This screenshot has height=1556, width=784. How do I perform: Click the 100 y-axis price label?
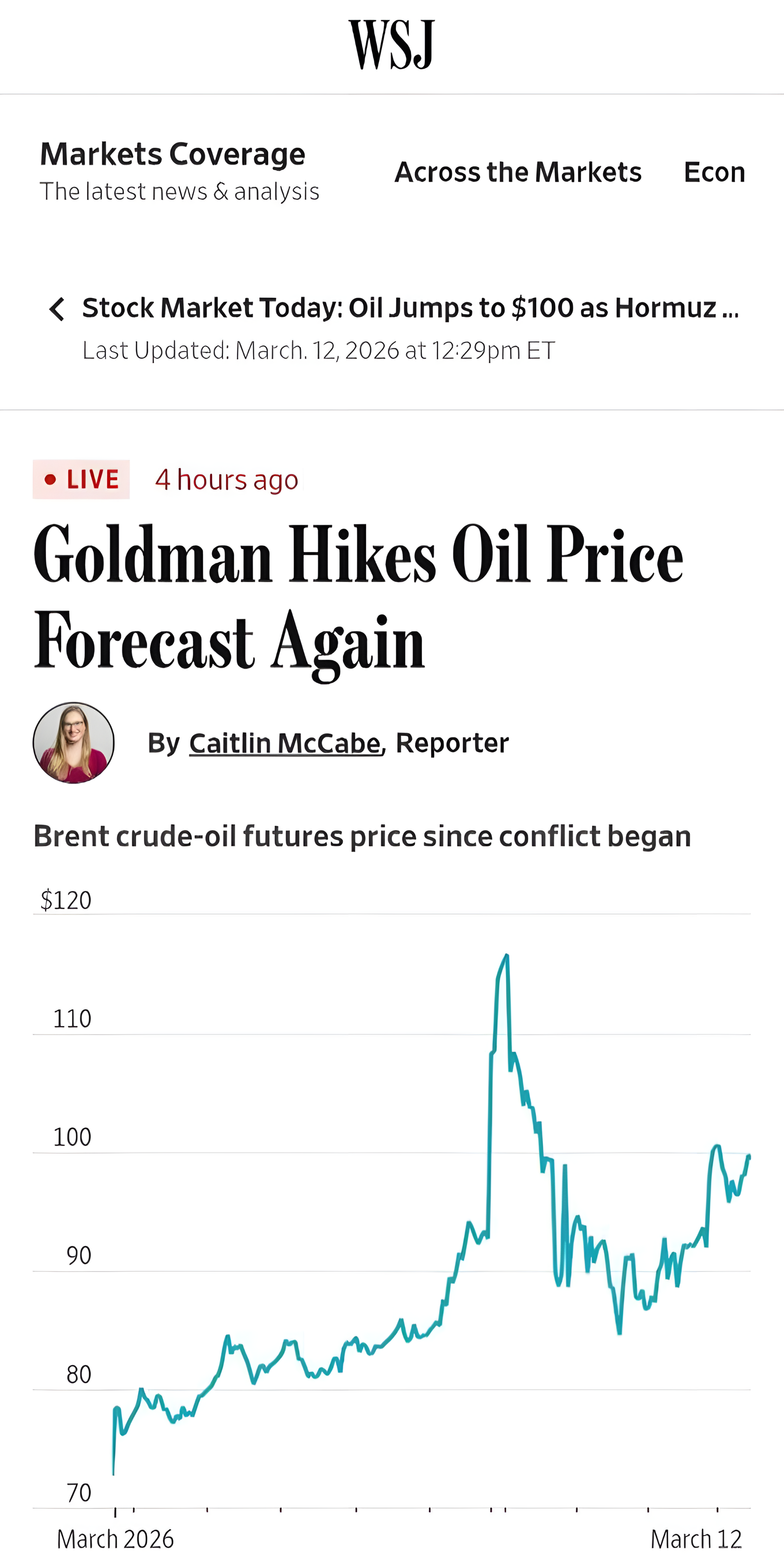[x=72, y=1137]
